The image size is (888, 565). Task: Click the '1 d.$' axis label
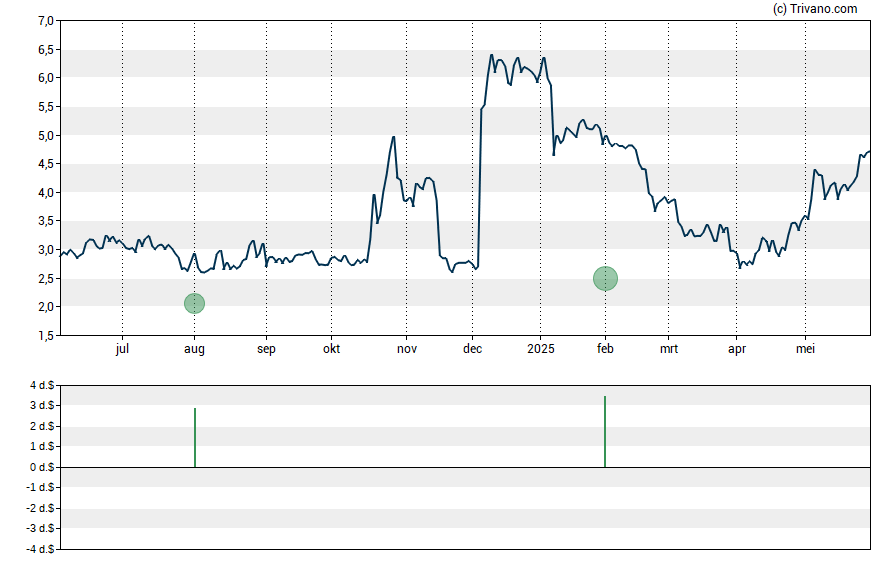[42, 446]
